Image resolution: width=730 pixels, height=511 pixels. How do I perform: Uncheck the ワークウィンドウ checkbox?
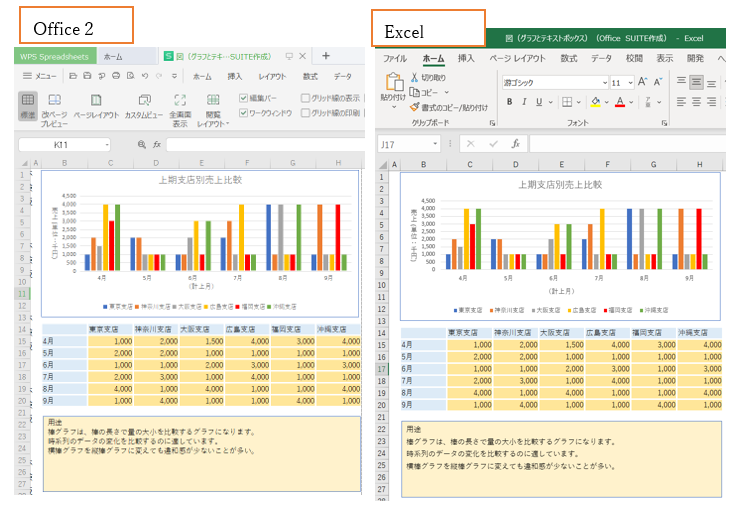(243, 113)
